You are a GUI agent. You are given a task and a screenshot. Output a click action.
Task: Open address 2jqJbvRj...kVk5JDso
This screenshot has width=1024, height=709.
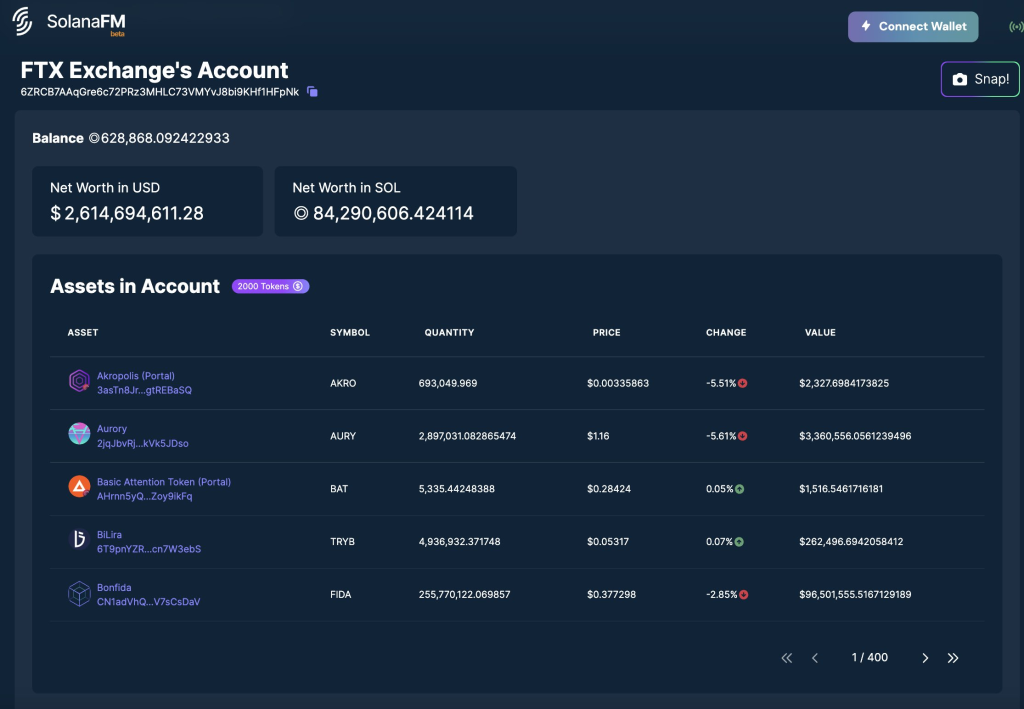[x=142, y=443]
